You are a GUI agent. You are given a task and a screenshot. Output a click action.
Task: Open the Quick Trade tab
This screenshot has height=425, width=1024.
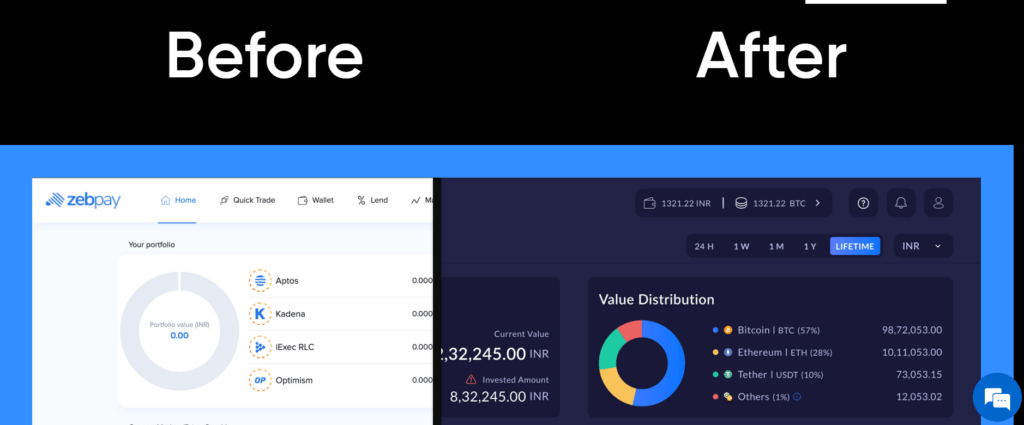point(247,200)
